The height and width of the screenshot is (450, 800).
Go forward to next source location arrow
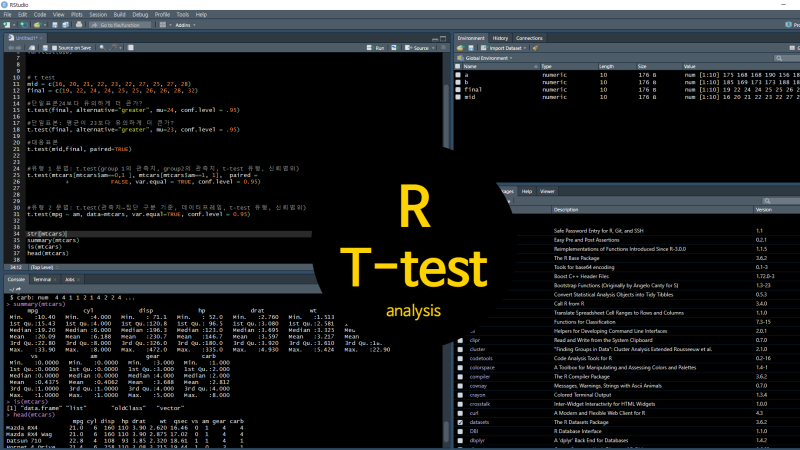tap(19, 48)
